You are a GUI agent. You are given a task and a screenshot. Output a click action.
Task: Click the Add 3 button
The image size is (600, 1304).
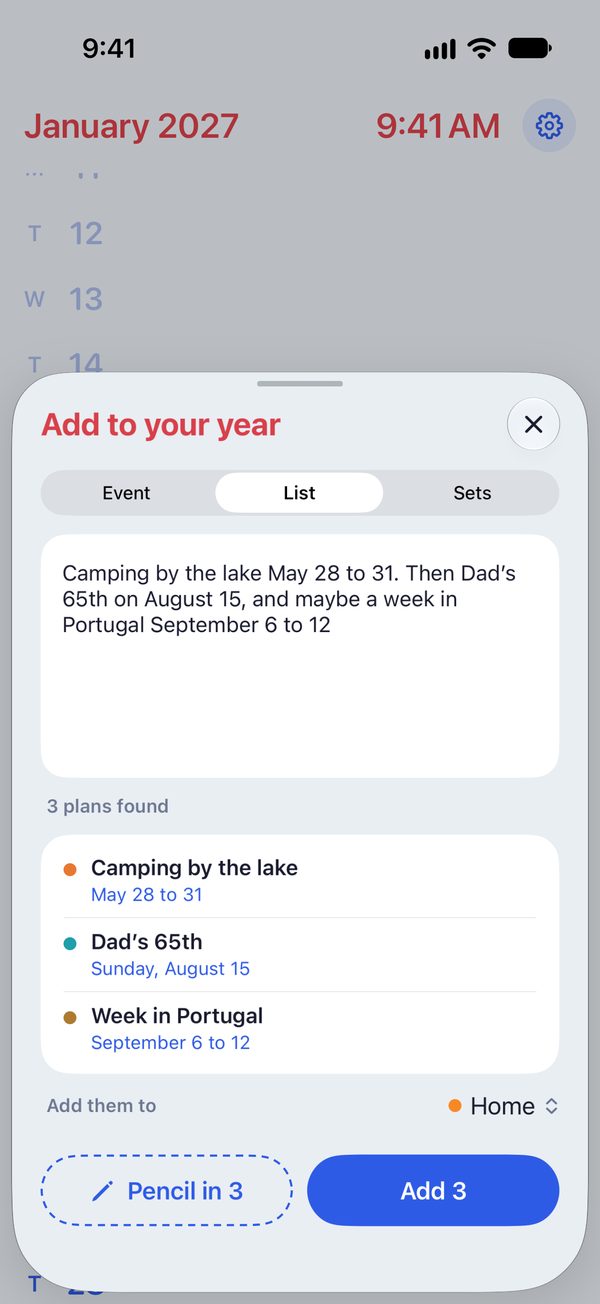click(433, 1191)
